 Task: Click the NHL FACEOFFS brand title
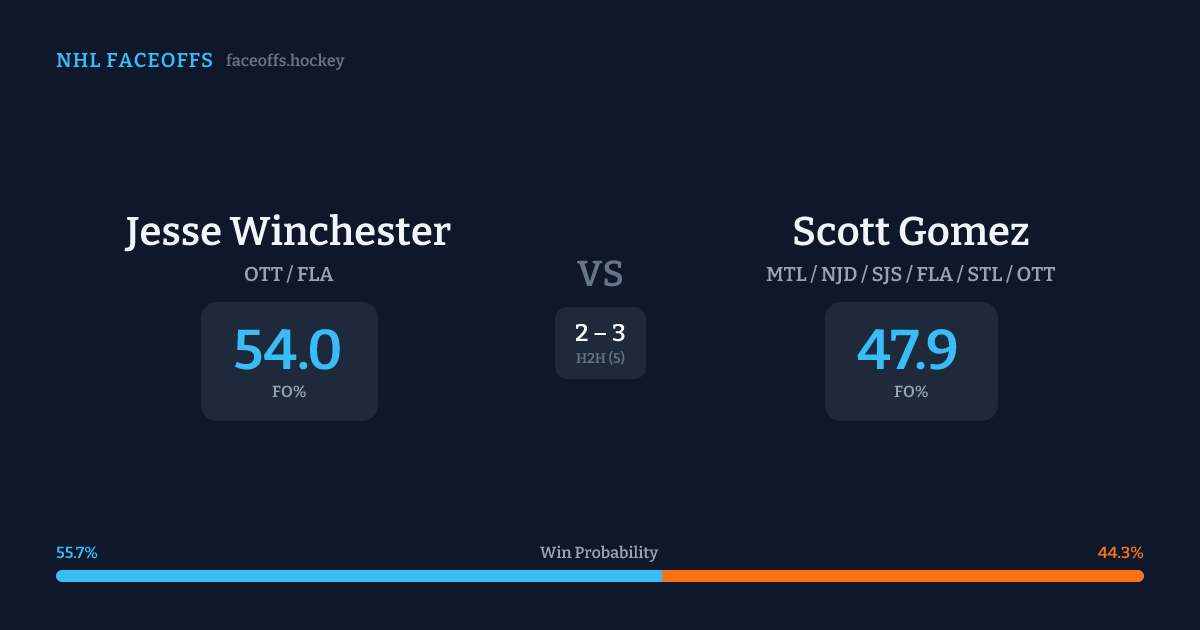click(134, 61)
